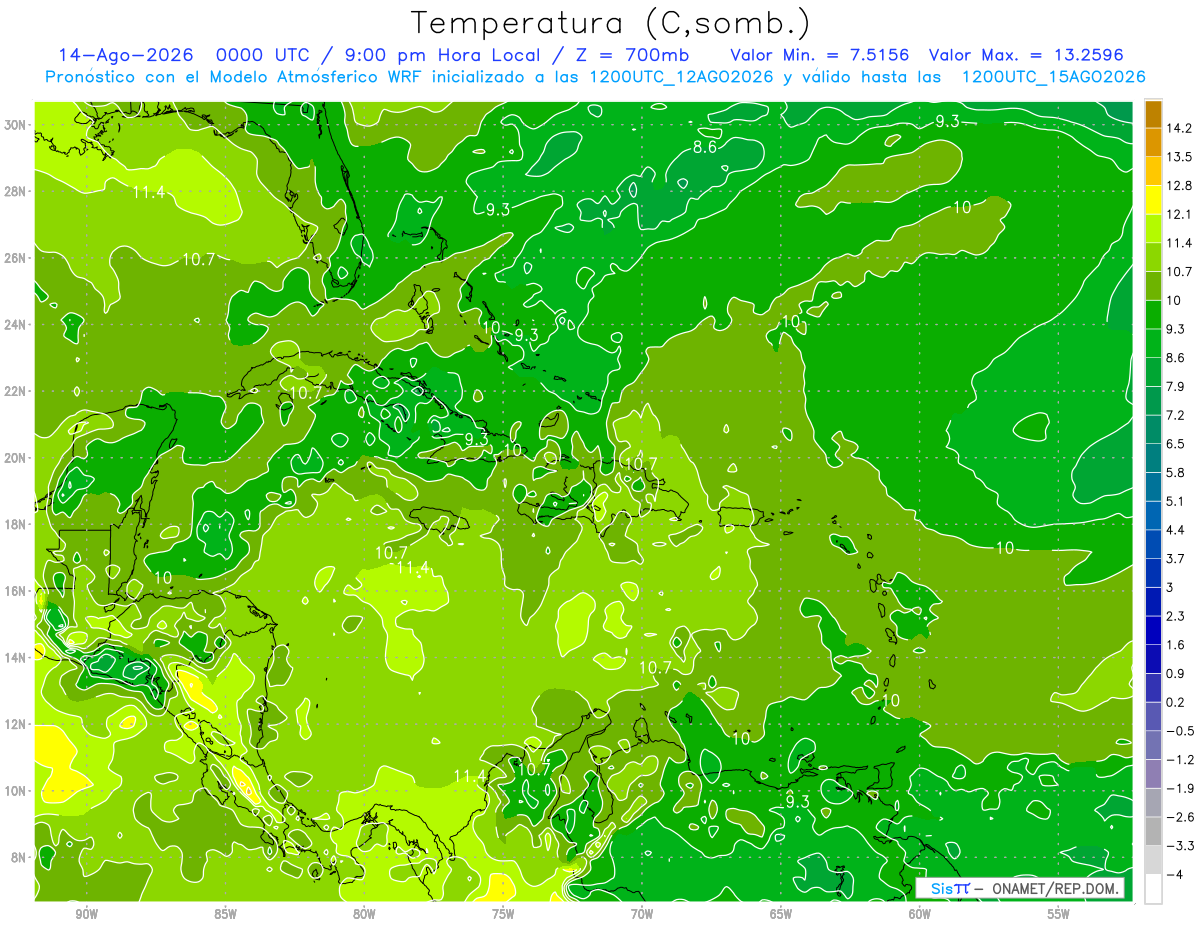Click the latitude axis label "20N"
This screenshot has height=927, width=1200.
coord(14,458)
